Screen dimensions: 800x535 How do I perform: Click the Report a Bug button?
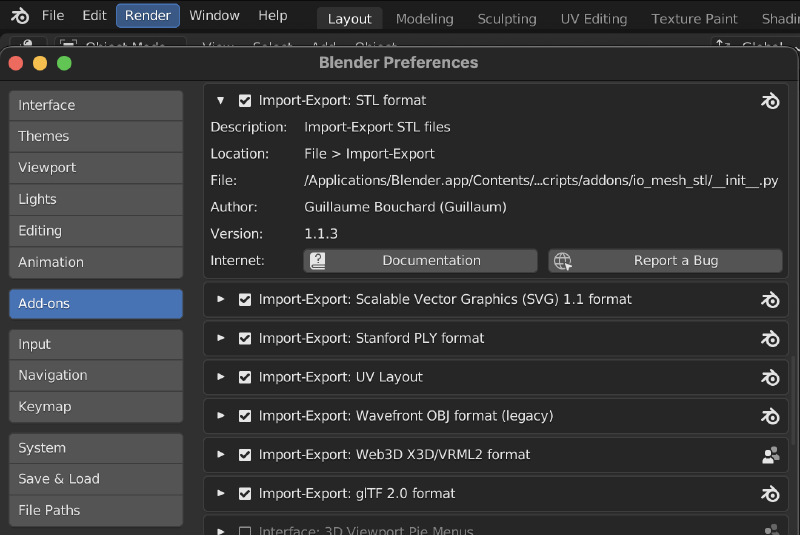(x=665, y=261)
